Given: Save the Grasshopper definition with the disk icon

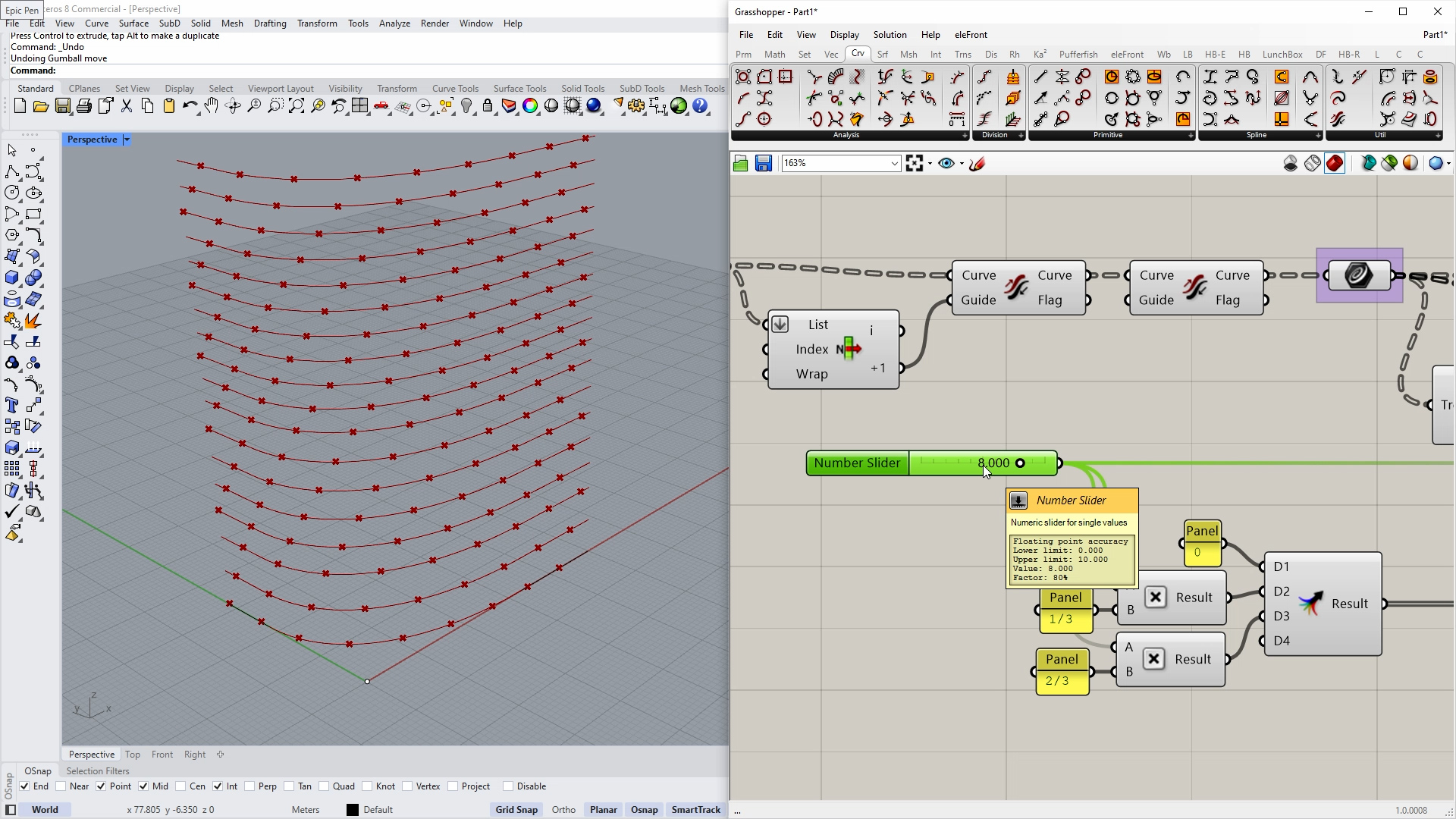Looking at the screenshot, I should pos(764,163).
